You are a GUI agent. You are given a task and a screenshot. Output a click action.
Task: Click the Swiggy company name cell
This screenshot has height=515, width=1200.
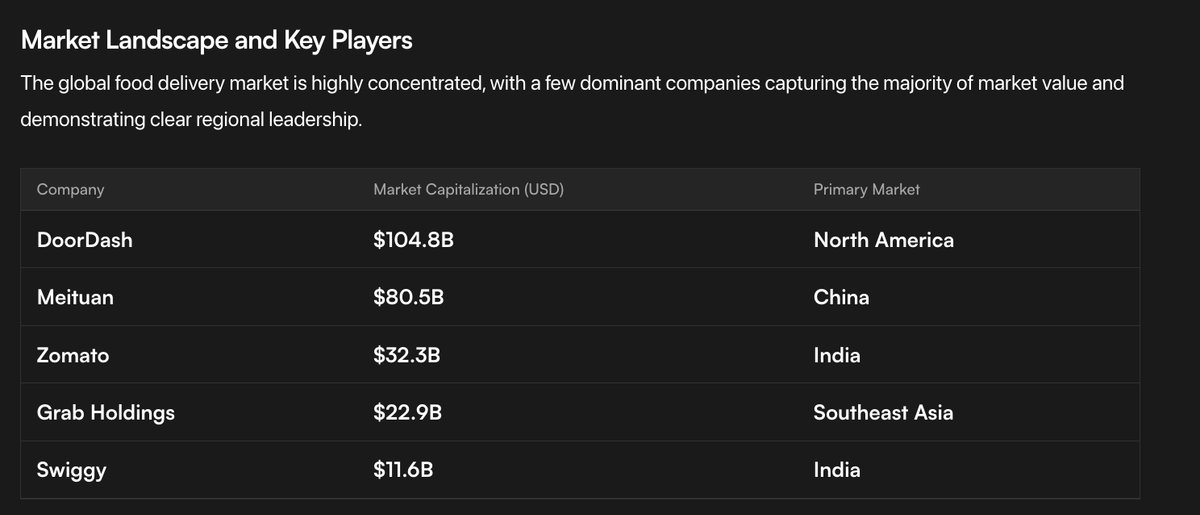tap(71, 470)
